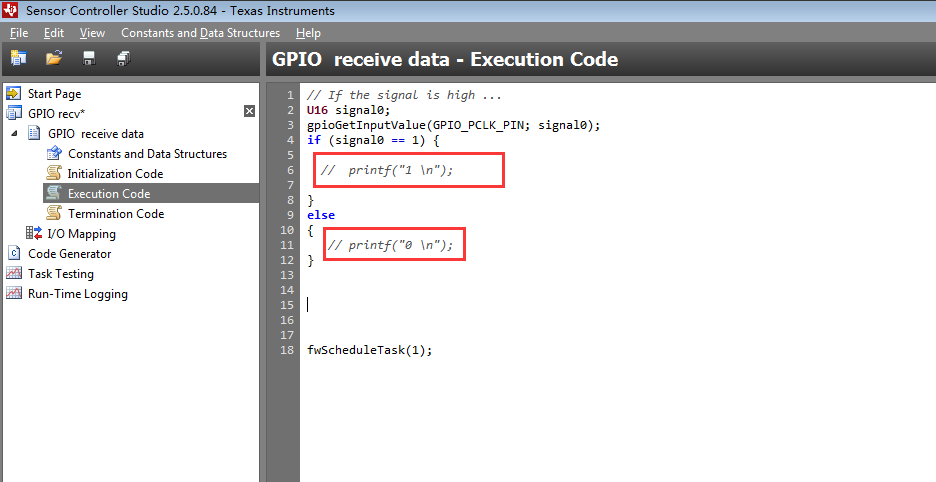Click the Code Generator icon
936x482 pixels.
pos(14,253)
